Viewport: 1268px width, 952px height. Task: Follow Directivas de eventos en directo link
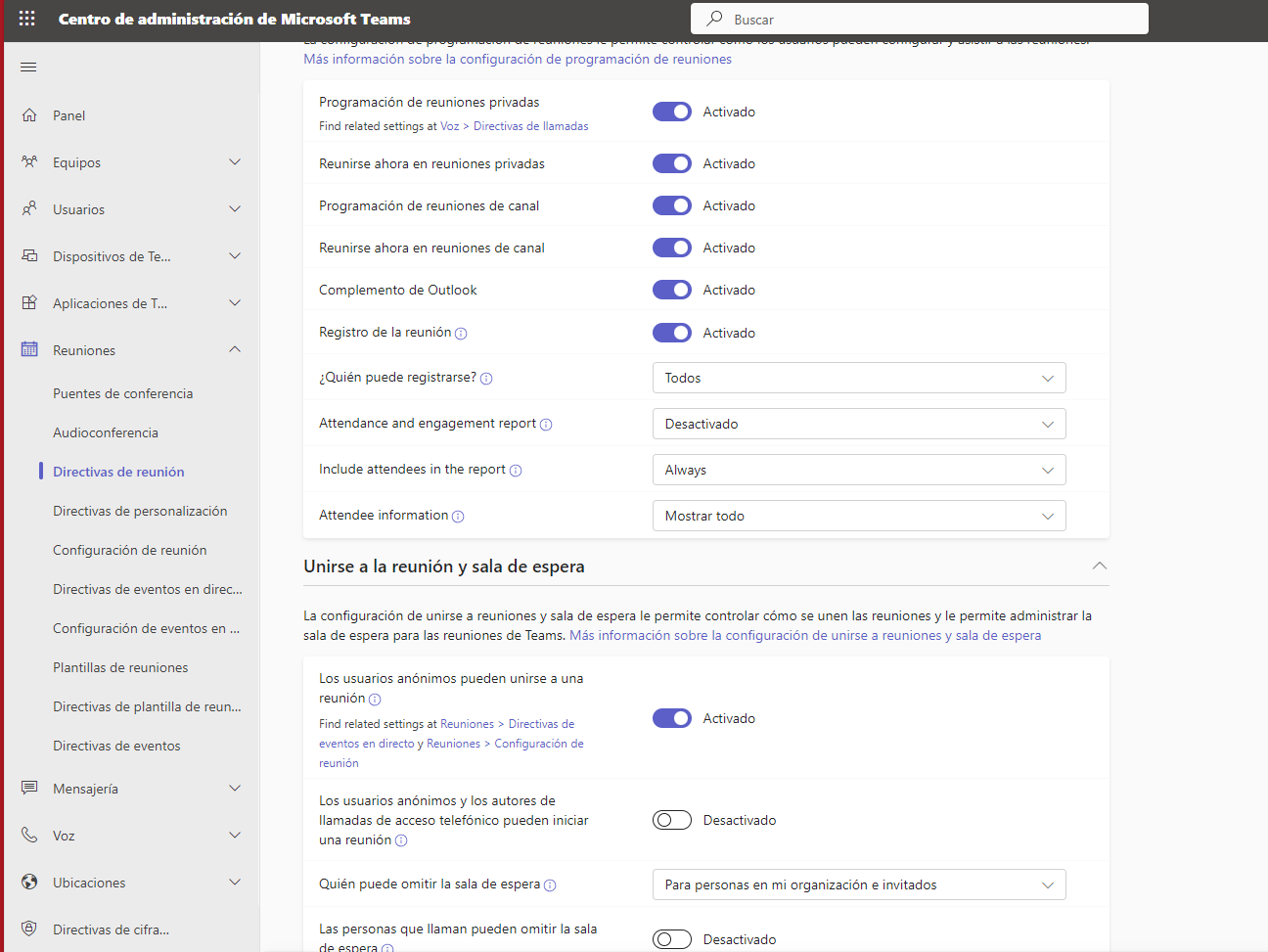pos(447,734)
